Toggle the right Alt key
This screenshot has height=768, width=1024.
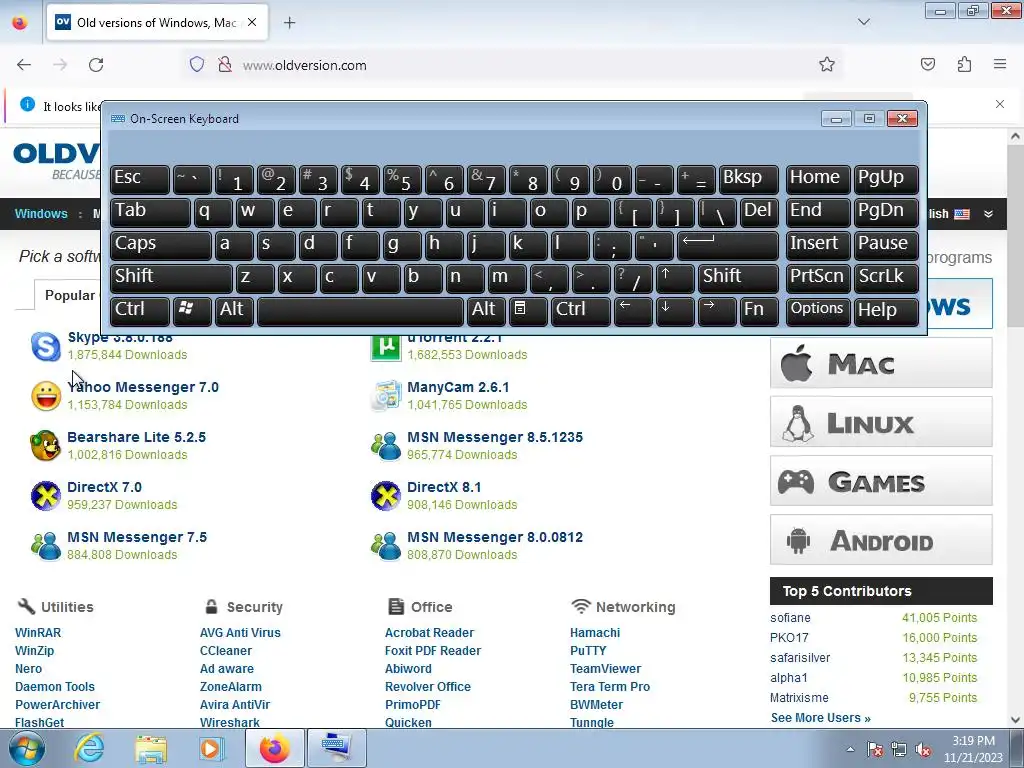[485, 310]
